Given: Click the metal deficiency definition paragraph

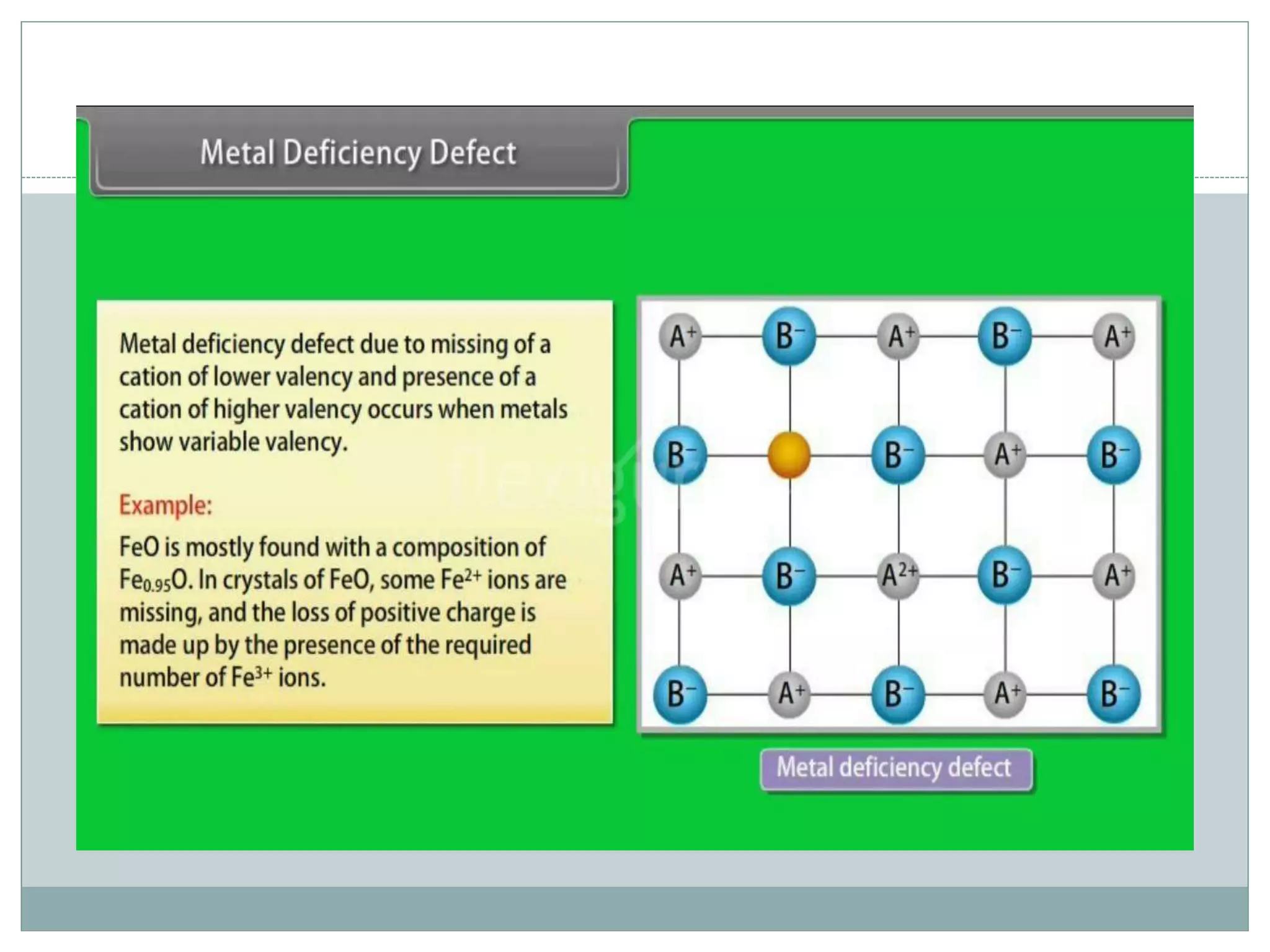Looking at the screenshot, I should click(342, 393).
